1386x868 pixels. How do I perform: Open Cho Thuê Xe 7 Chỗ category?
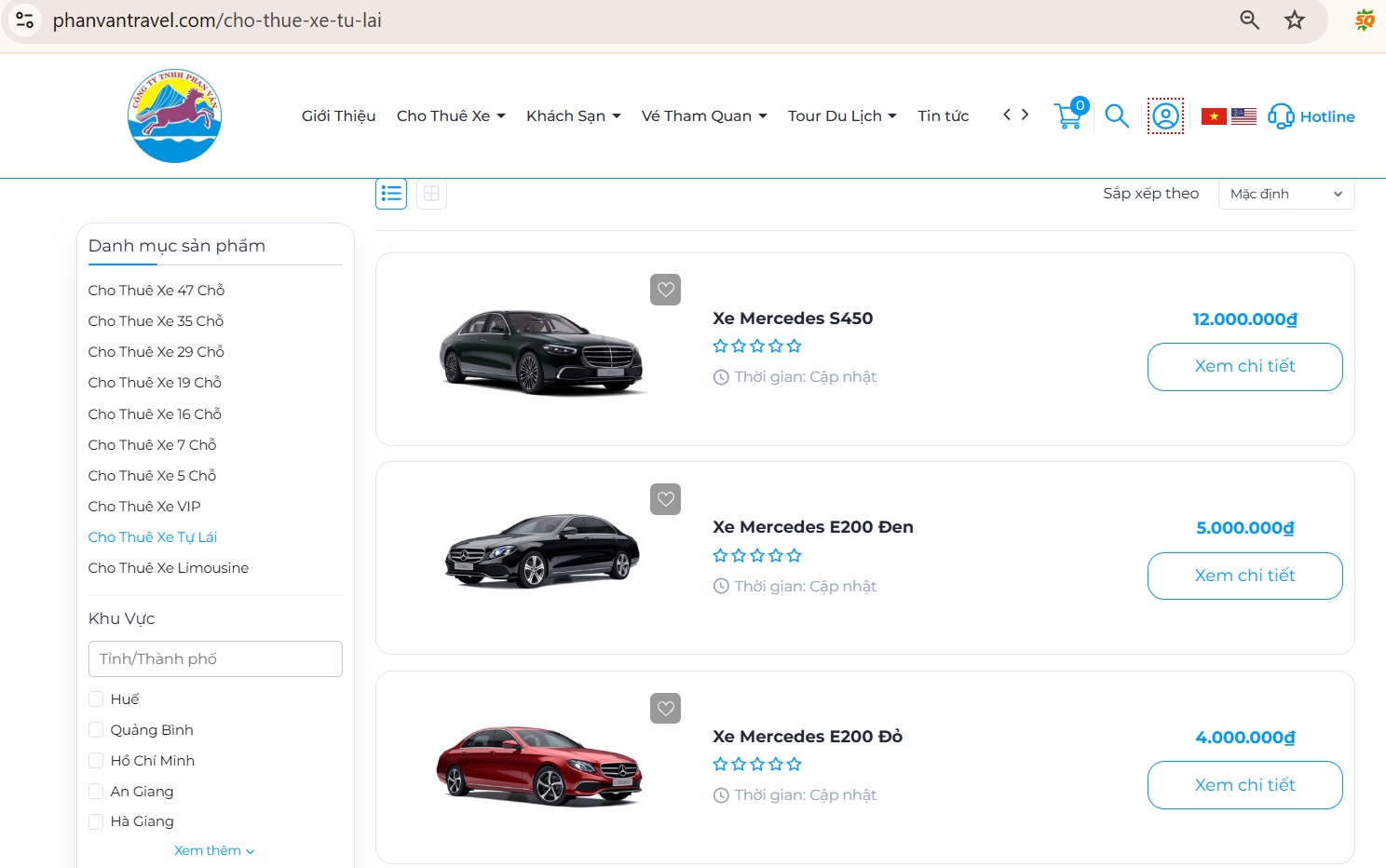click(x=152, y=444)
